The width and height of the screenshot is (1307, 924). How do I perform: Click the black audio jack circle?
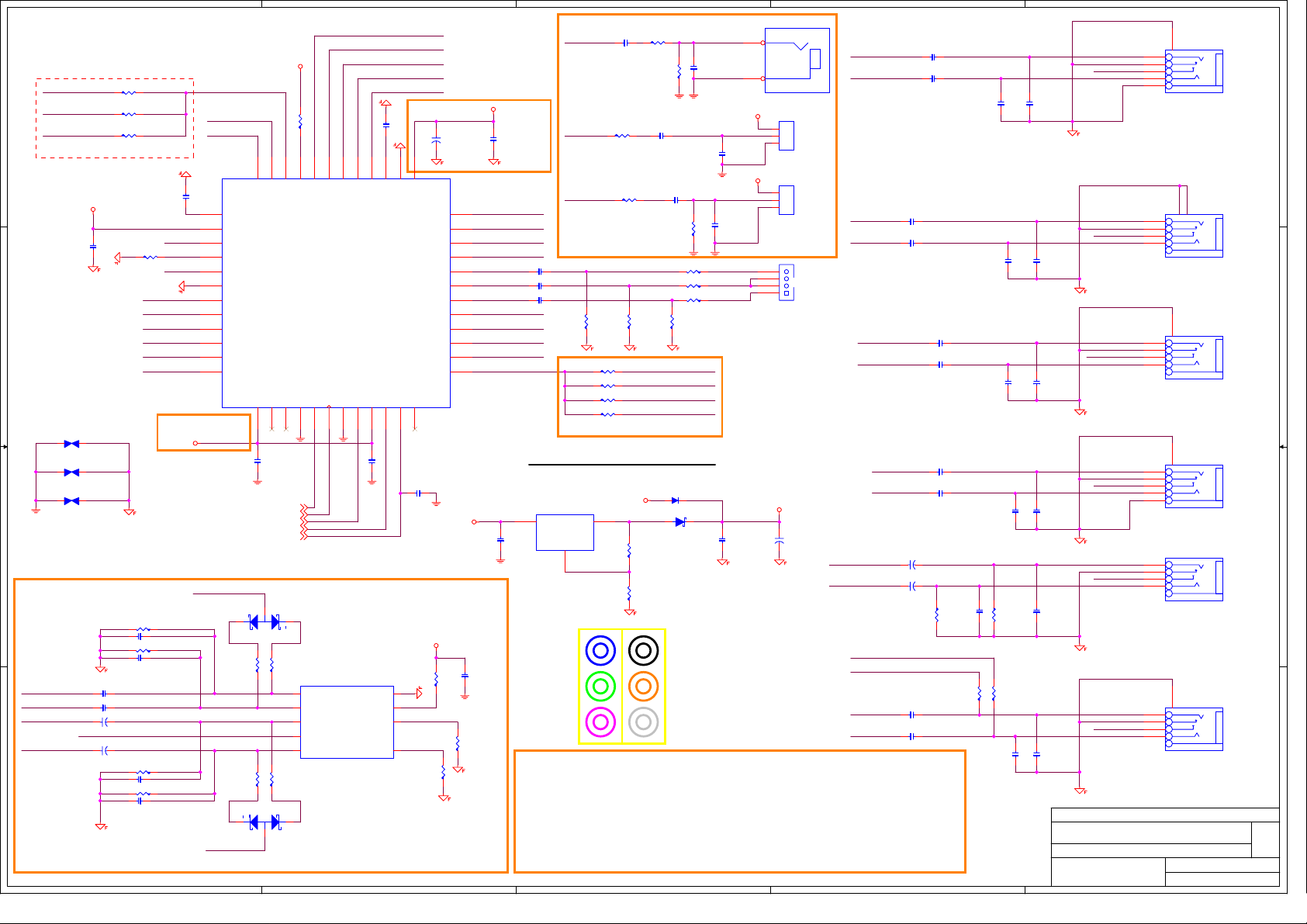tap(643, 650)
